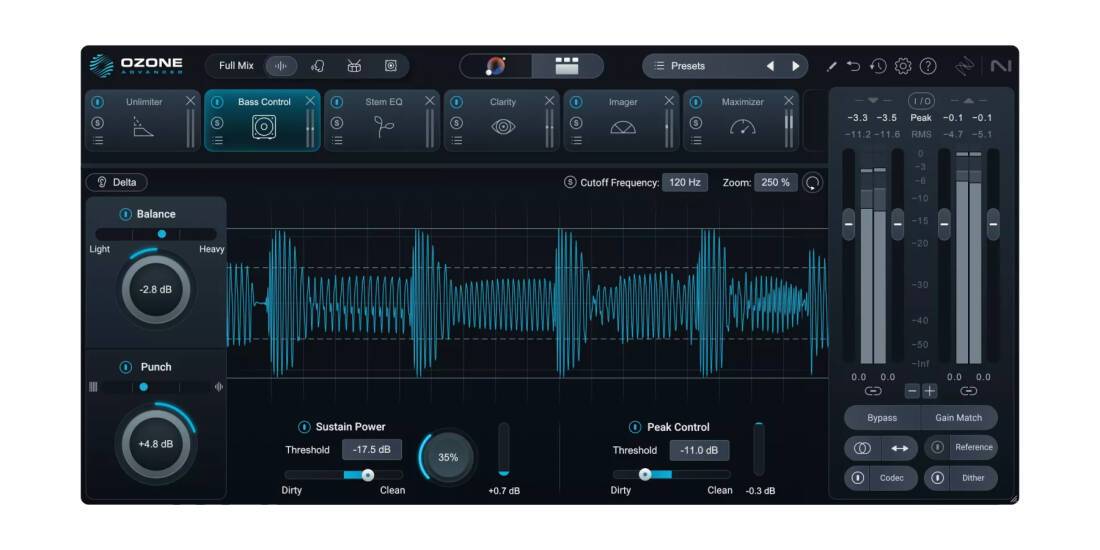The height and width of the screenshot is (550, 1100).
Task: Open the Bass Control module preset list
Action: (x=217, y=140)
